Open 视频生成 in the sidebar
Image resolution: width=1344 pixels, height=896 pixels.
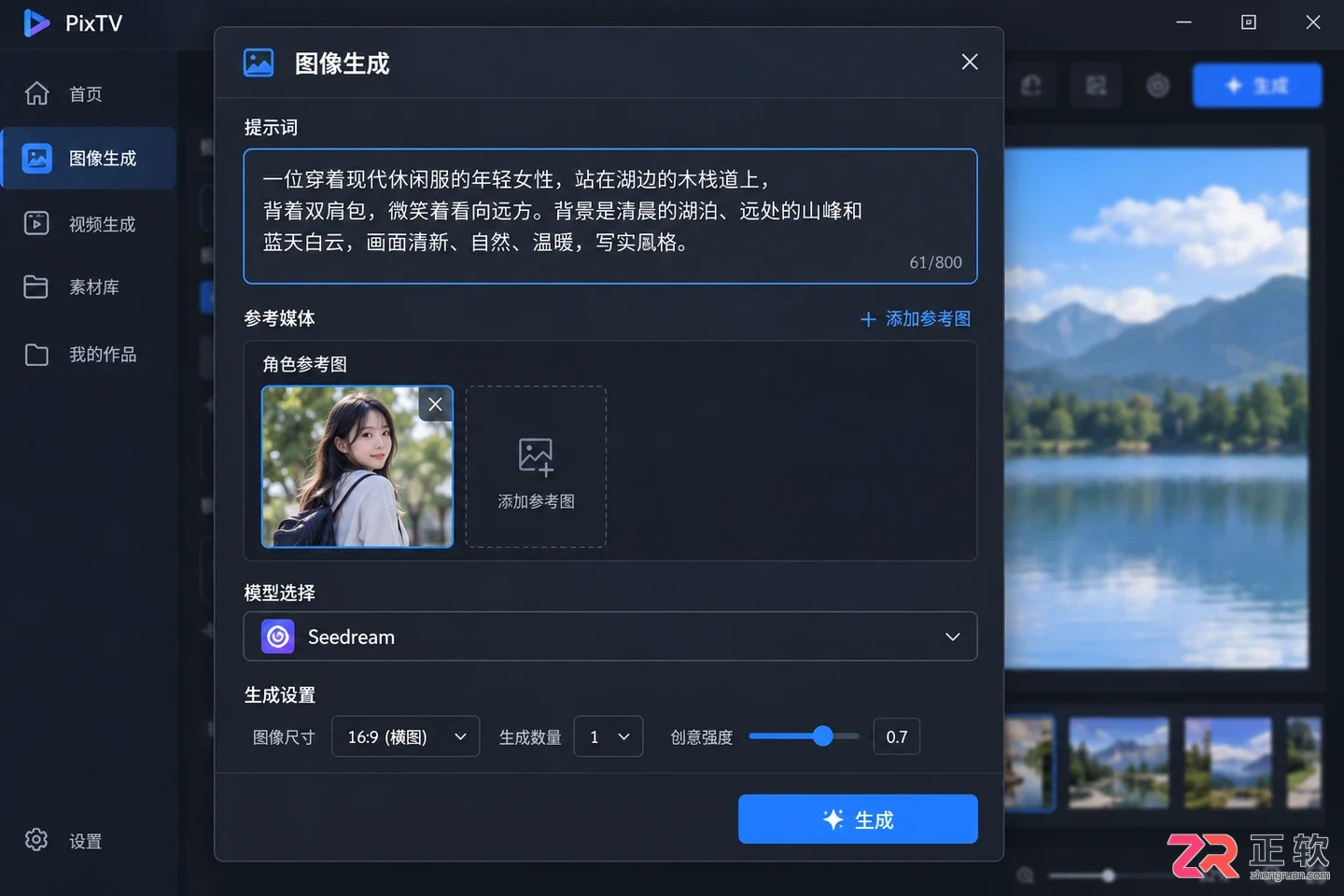coord(90,224)
